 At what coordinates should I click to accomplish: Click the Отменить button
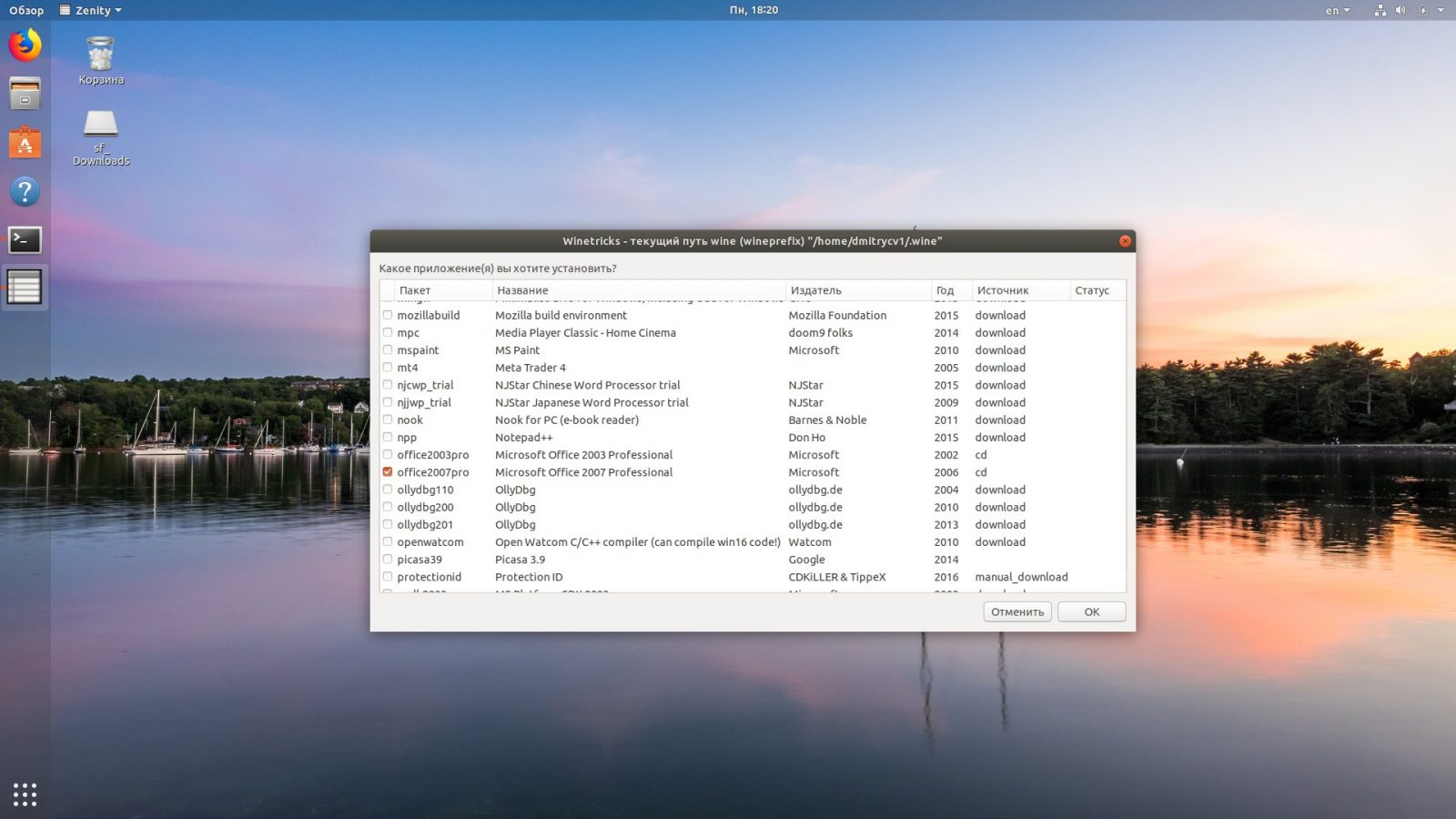pyautogui.click(x=1017, y=612)
